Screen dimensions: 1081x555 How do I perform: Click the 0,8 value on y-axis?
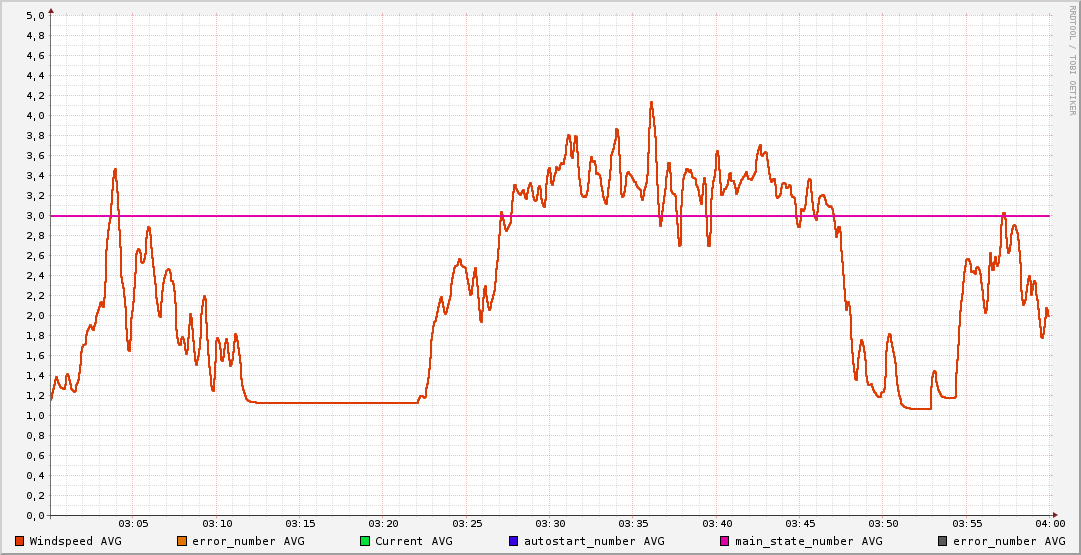(x=37, y=436)
